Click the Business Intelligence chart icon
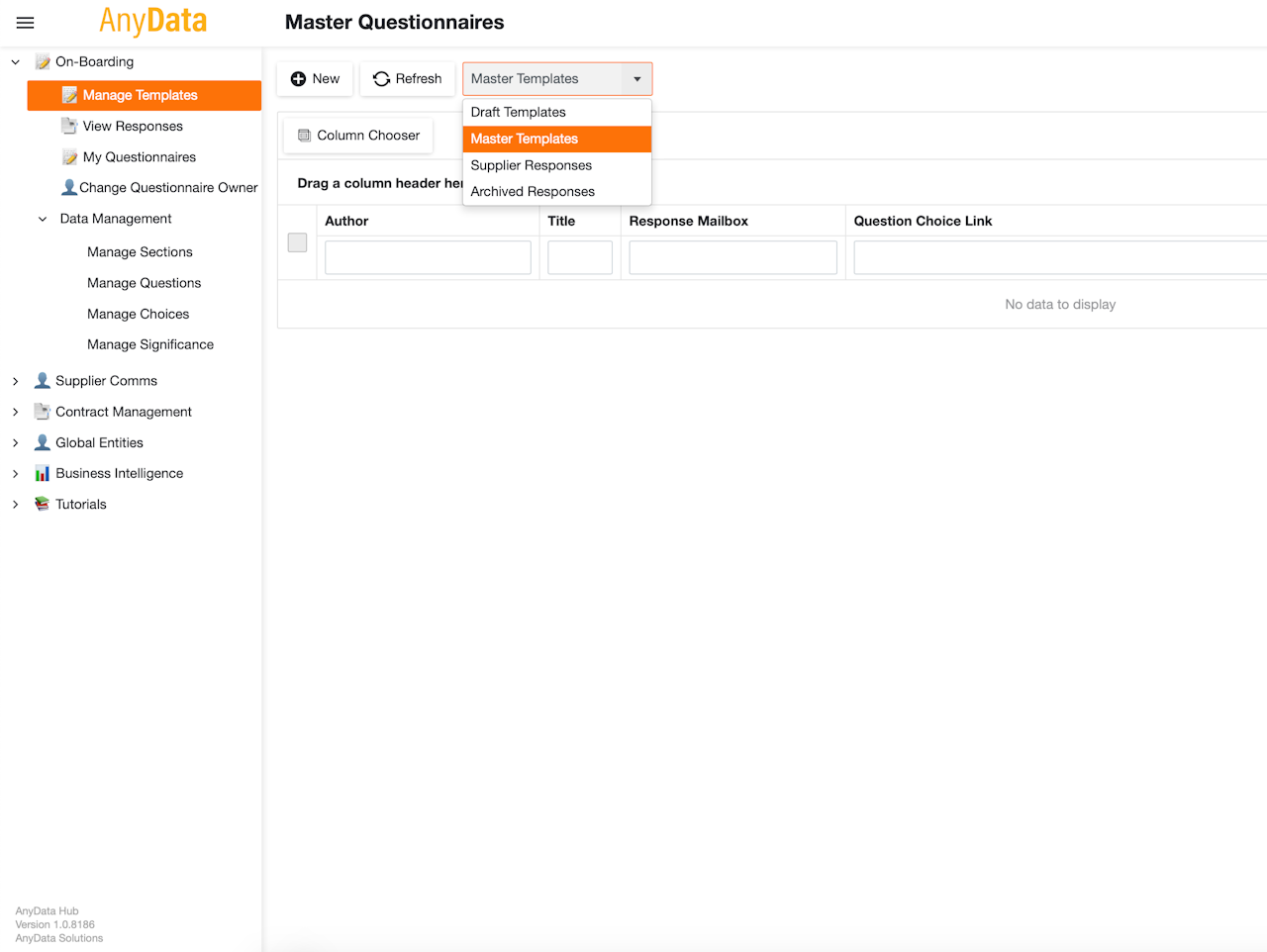This screenshot has height=952, width=1267. [43, 473]
